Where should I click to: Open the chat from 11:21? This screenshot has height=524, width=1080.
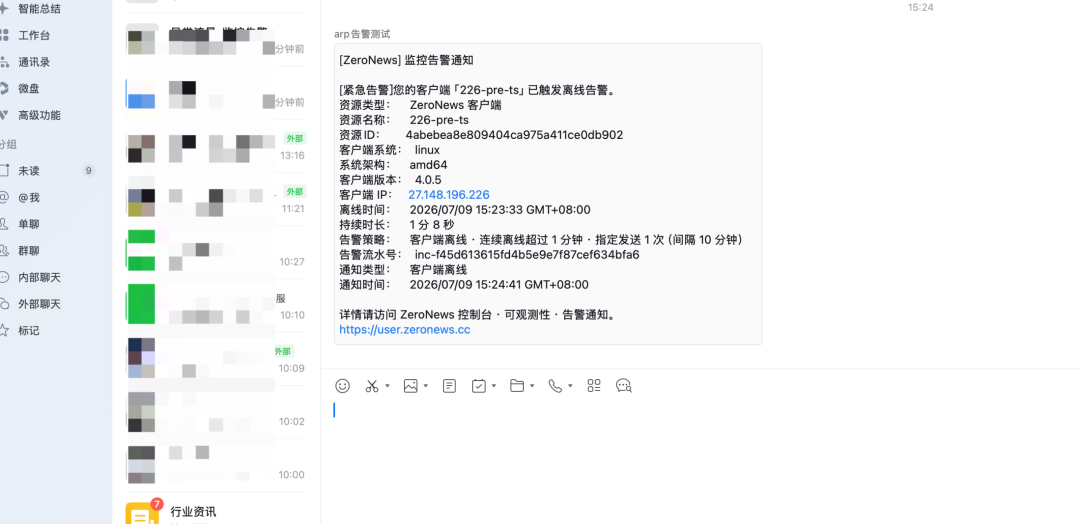click(216, 200)
